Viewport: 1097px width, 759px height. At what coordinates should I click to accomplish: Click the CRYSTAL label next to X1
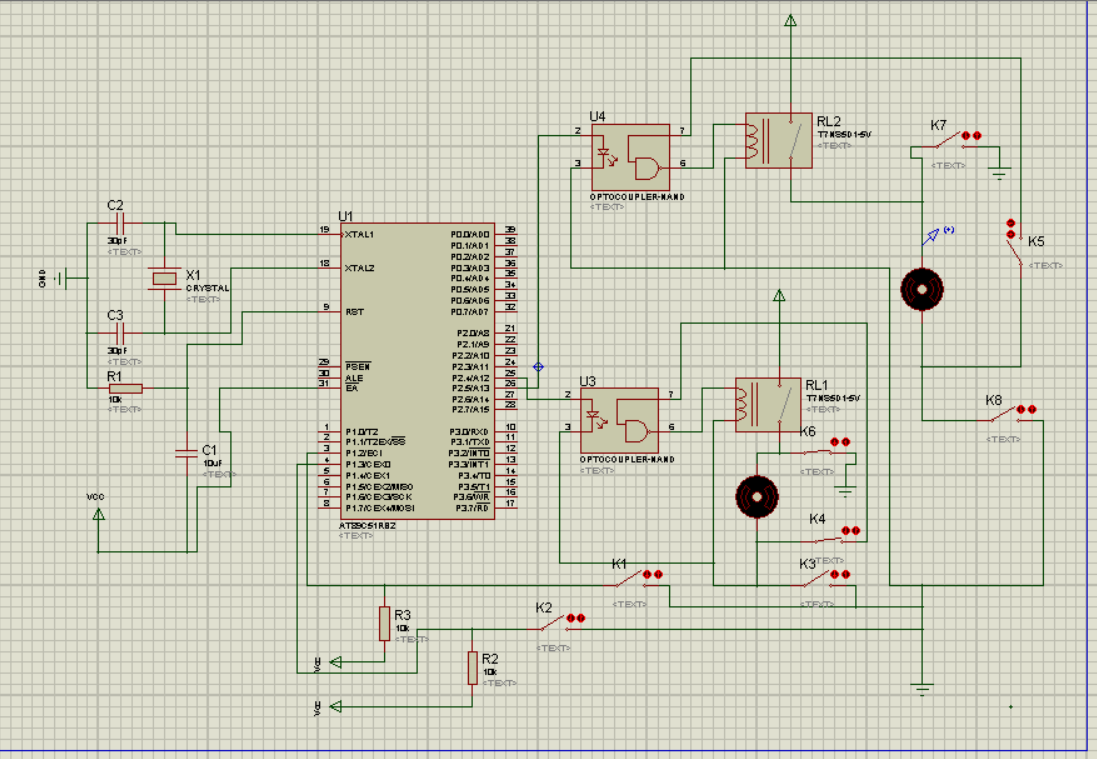click(208, 288)
